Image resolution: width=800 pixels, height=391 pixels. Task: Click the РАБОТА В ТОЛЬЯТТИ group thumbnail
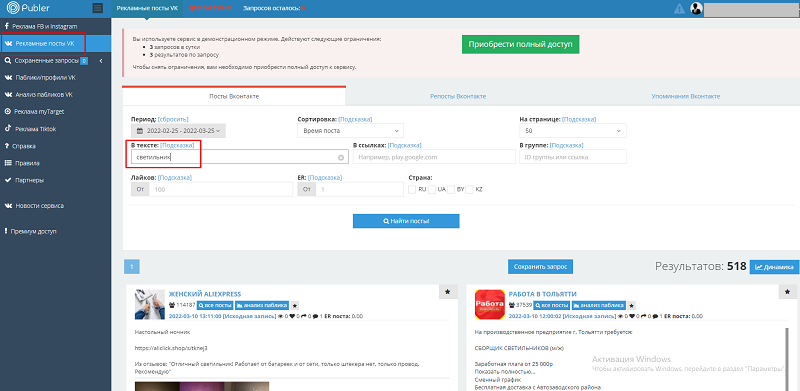point(490,305)
